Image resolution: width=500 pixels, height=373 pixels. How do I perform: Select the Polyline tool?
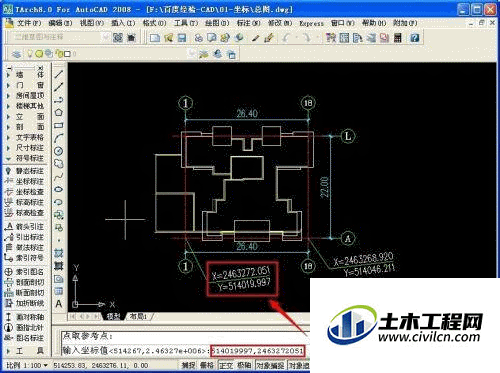59,100
